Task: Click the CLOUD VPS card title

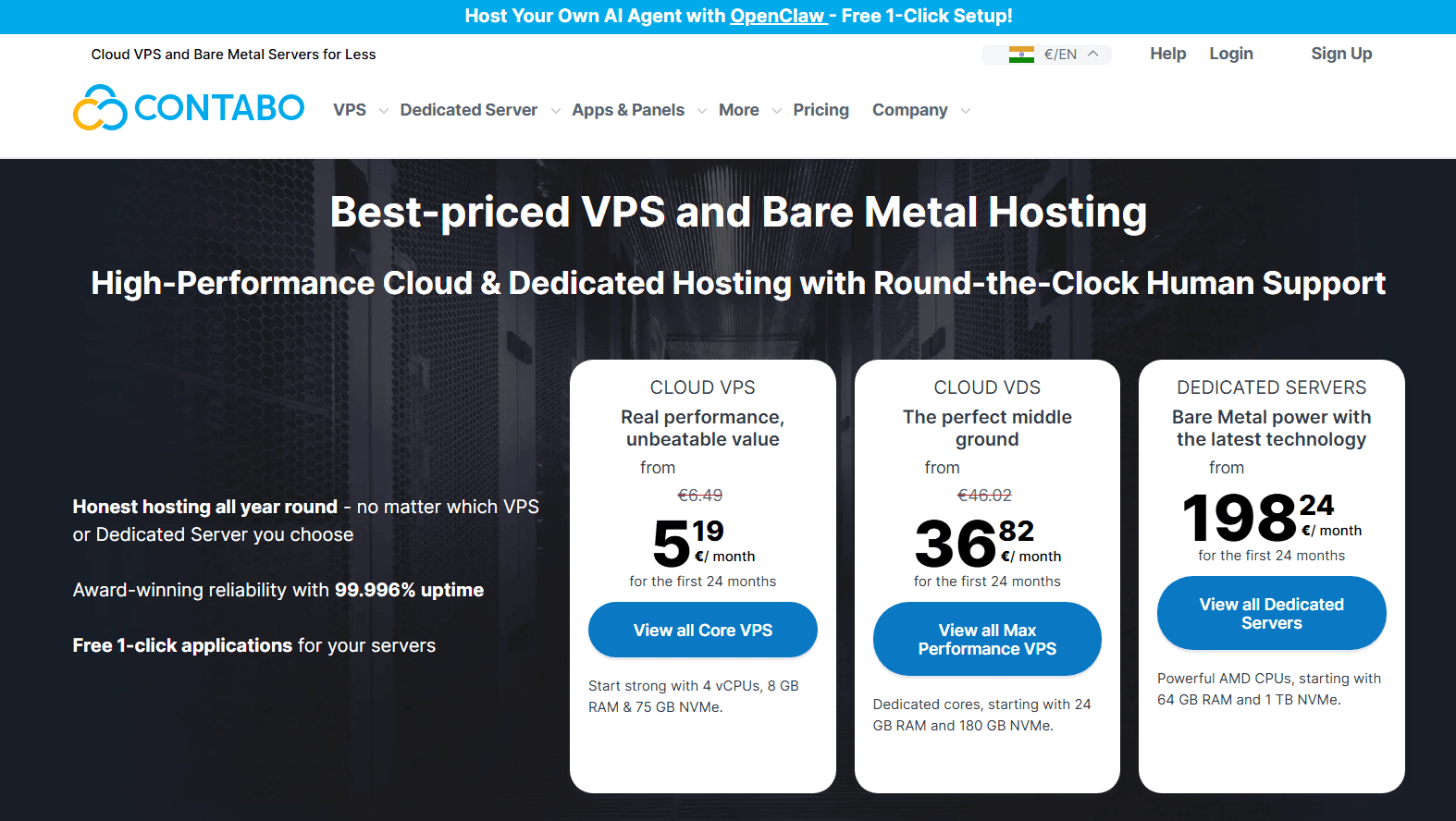Action: pyautogui.click(x=703, y=387)
